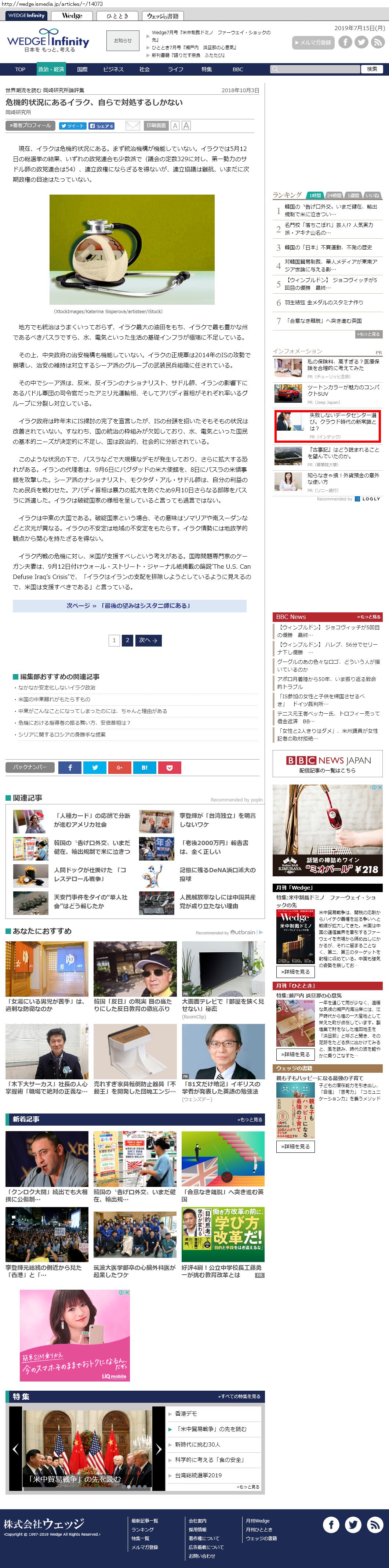Share via Twitter bird button below article
This screenshot has height=1568, width=389.
pos(94,768)
